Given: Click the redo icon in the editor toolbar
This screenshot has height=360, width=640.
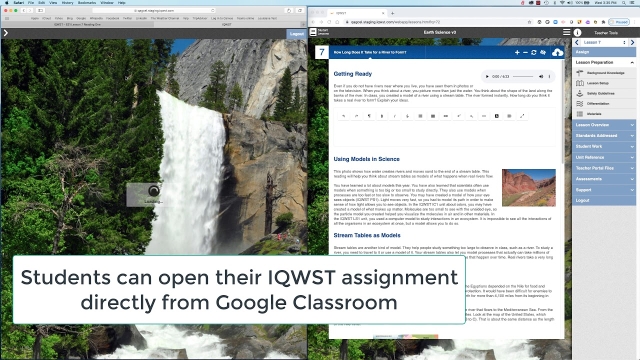Looking at the screenshot, I should pyautogui.click(x=356, y=116).
